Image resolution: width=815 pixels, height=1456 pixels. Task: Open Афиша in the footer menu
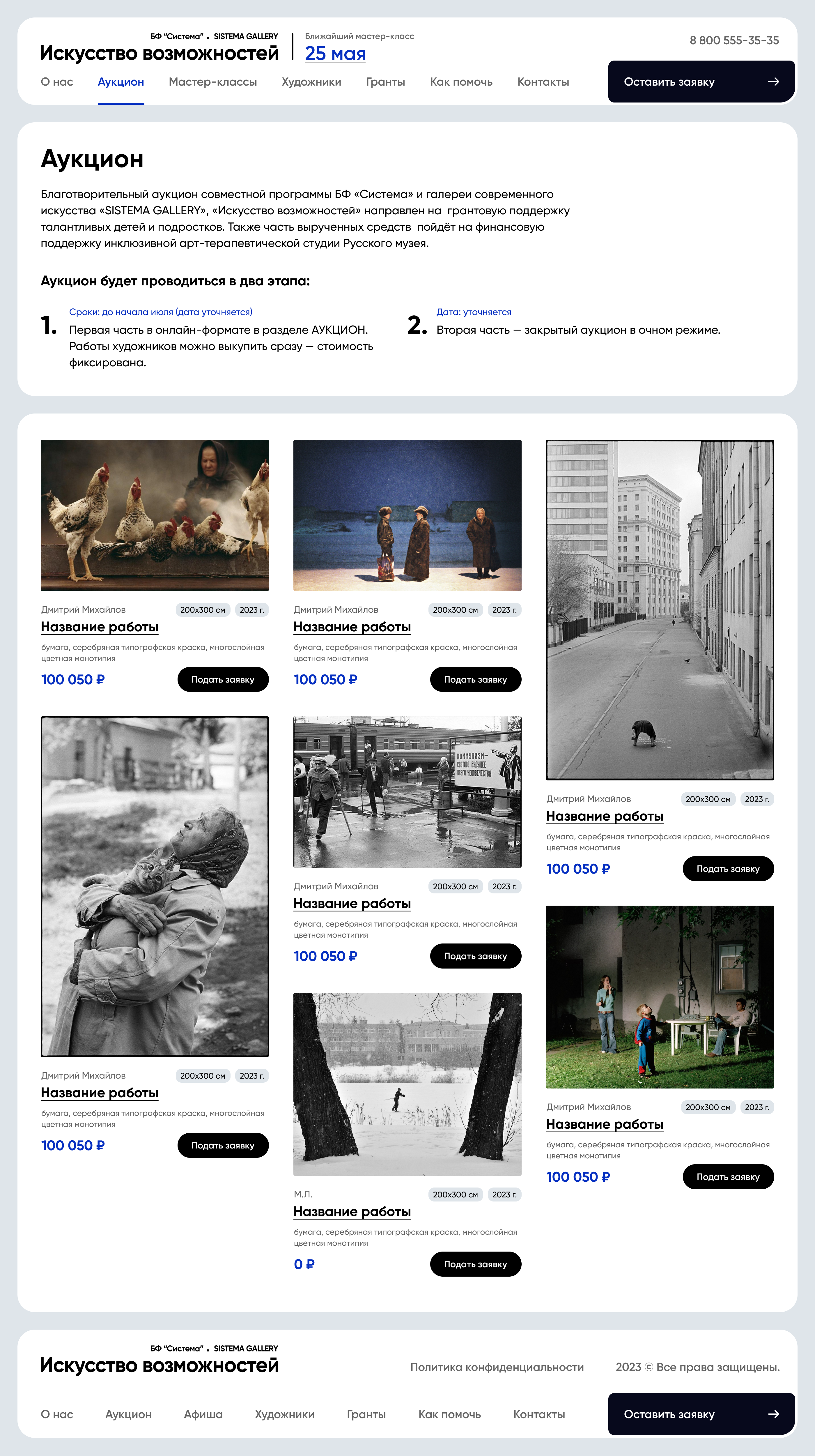pos(203,1414)
